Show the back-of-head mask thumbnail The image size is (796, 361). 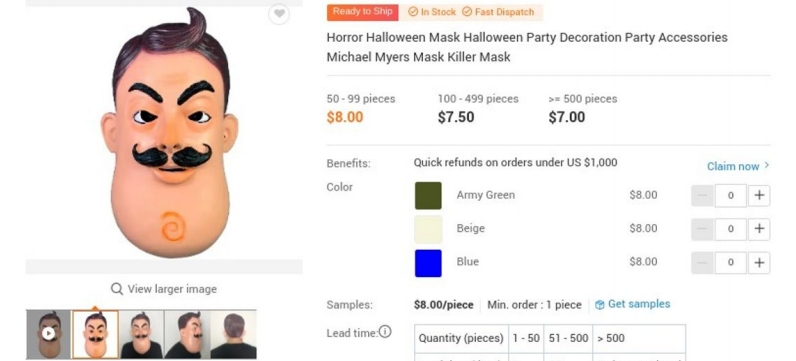[x=234, y=335]
